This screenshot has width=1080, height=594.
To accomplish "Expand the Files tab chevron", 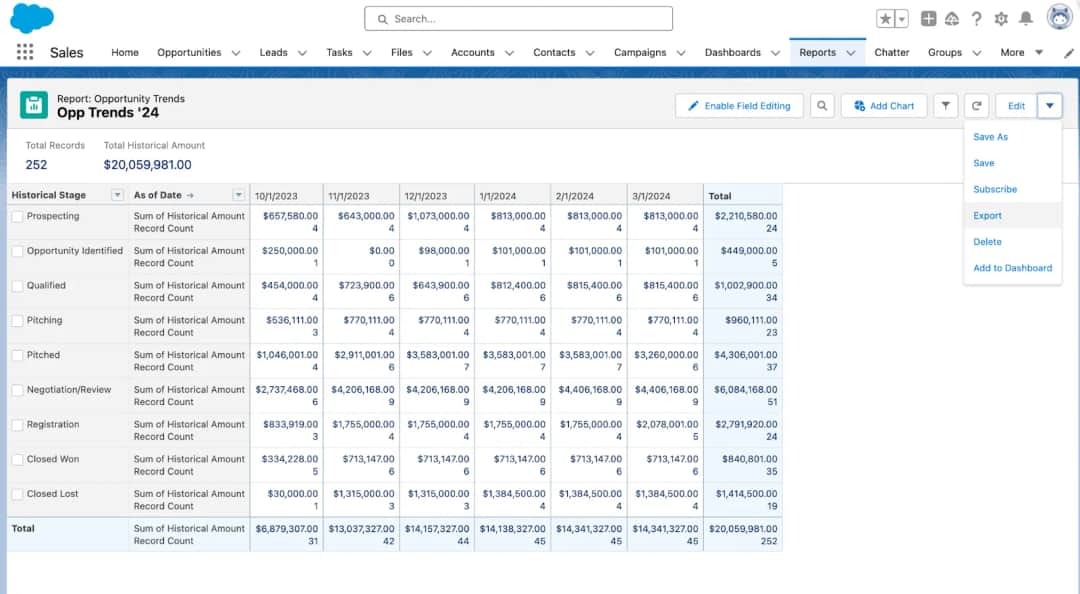I will tap(427, 53).
